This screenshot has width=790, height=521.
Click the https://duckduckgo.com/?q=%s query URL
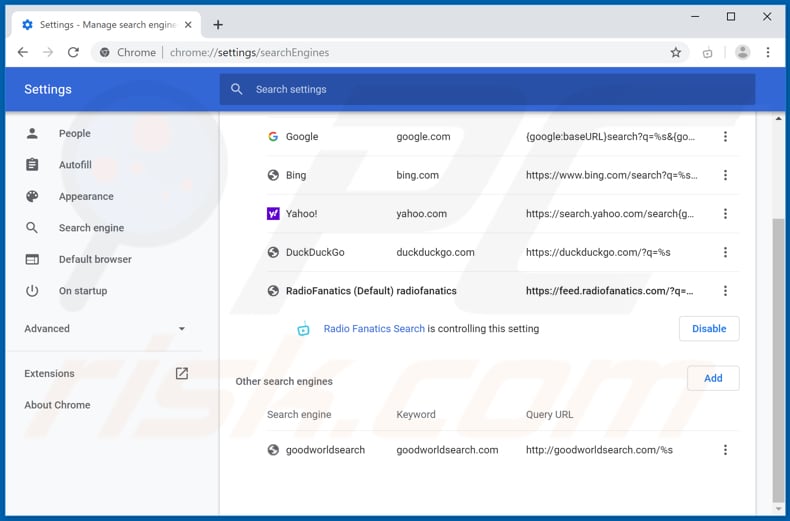click(598, 252)
